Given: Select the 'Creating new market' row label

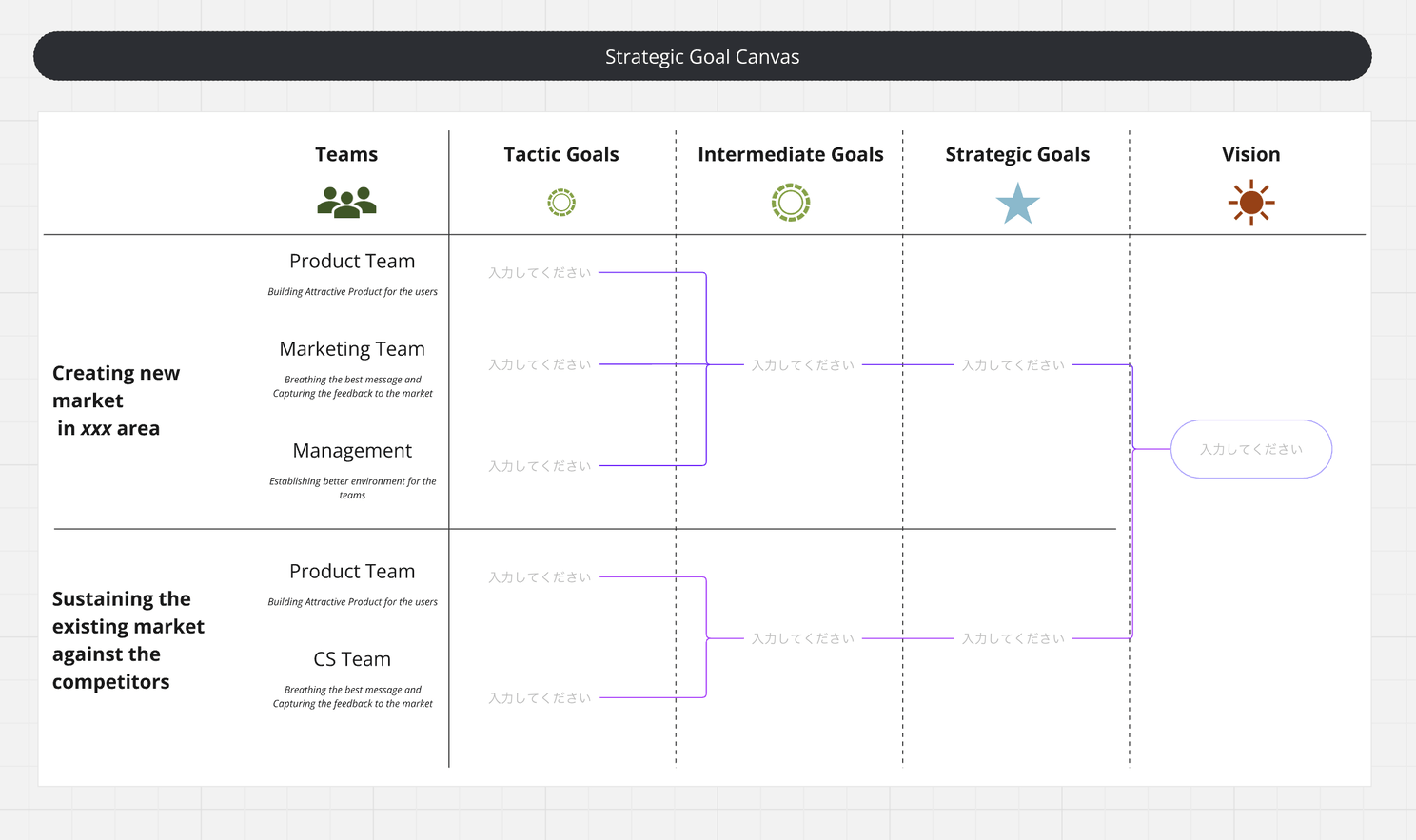Looking at the screenshot, I should (x=116, y=400).
